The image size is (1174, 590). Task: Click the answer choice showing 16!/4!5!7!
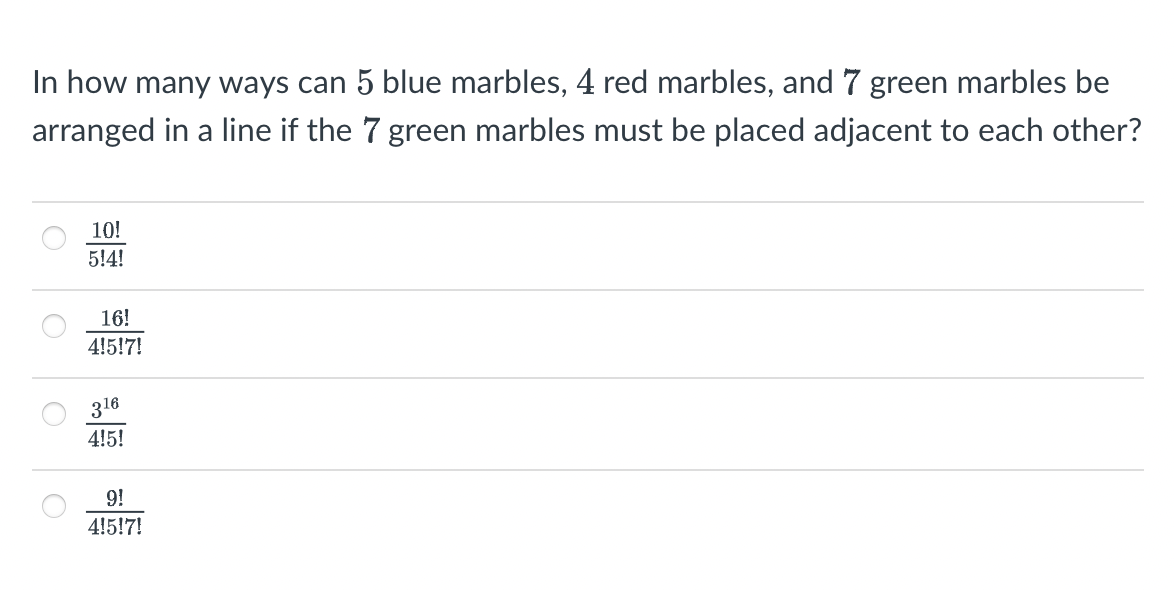[x=114, y=332]
